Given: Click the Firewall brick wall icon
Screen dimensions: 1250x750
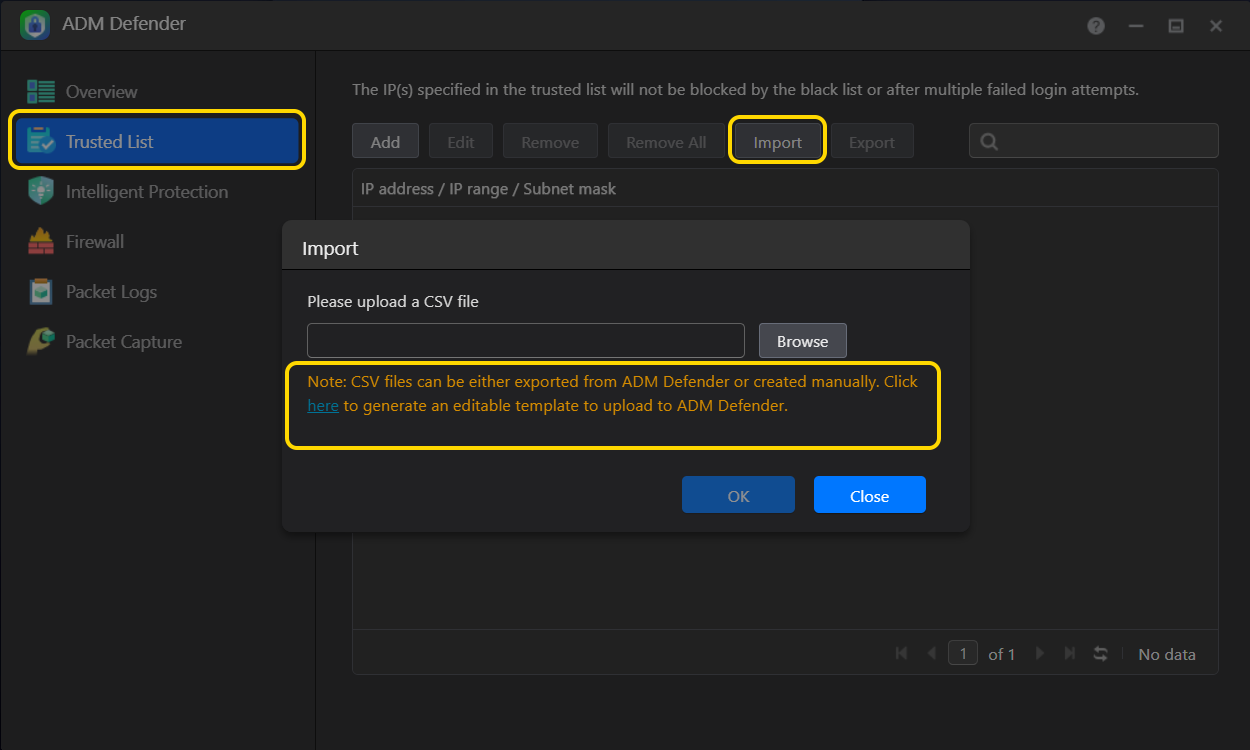Looking at the screenshot, I should pos(41,241).
